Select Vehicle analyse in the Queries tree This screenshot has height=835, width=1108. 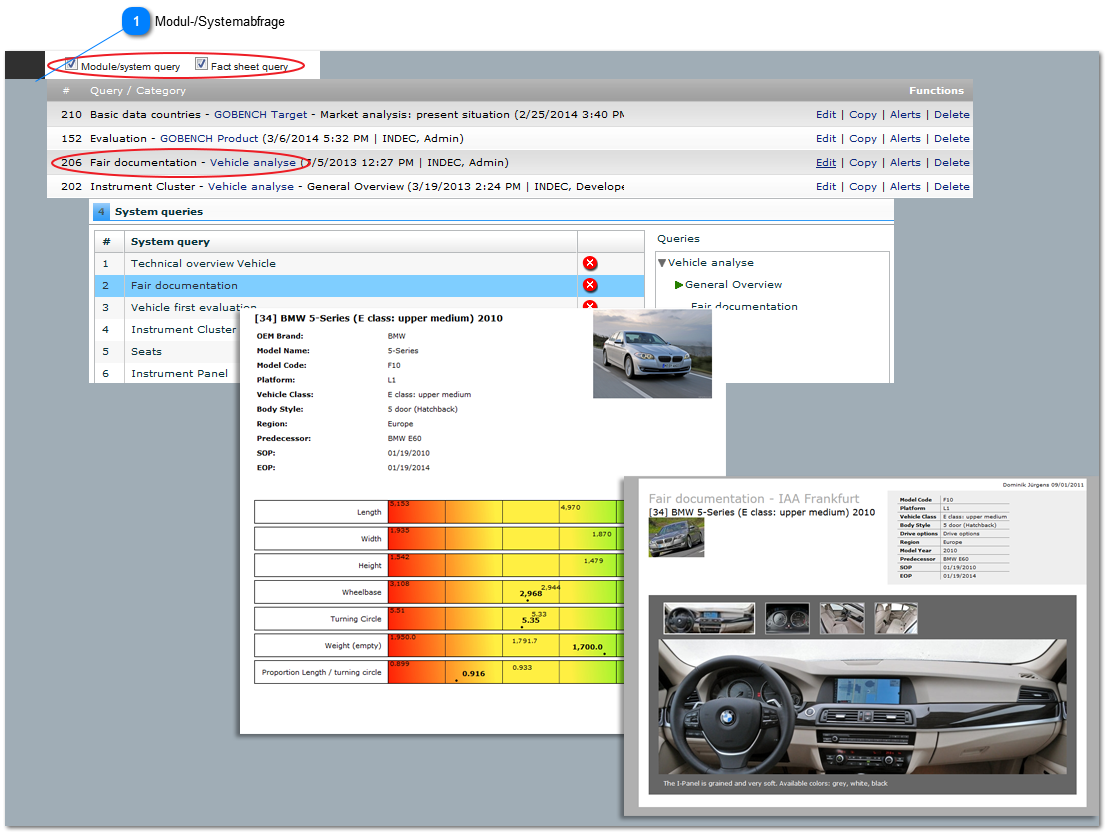pyautogui.click(x=711, y=263)
